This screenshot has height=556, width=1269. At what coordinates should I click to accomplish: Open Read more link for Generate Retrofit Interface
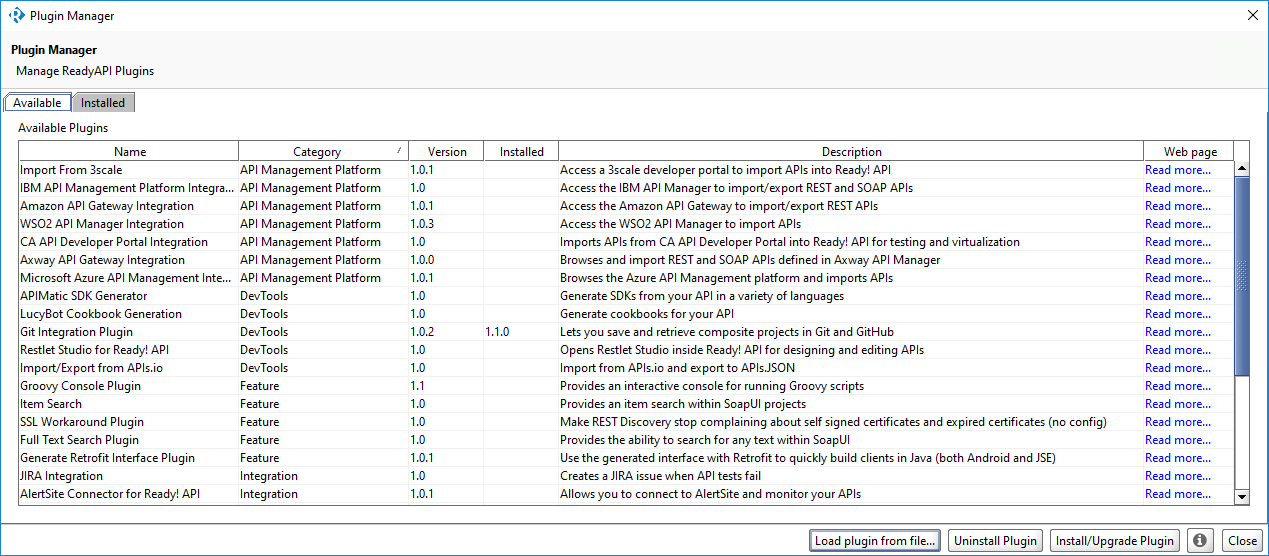(1177, 458)
